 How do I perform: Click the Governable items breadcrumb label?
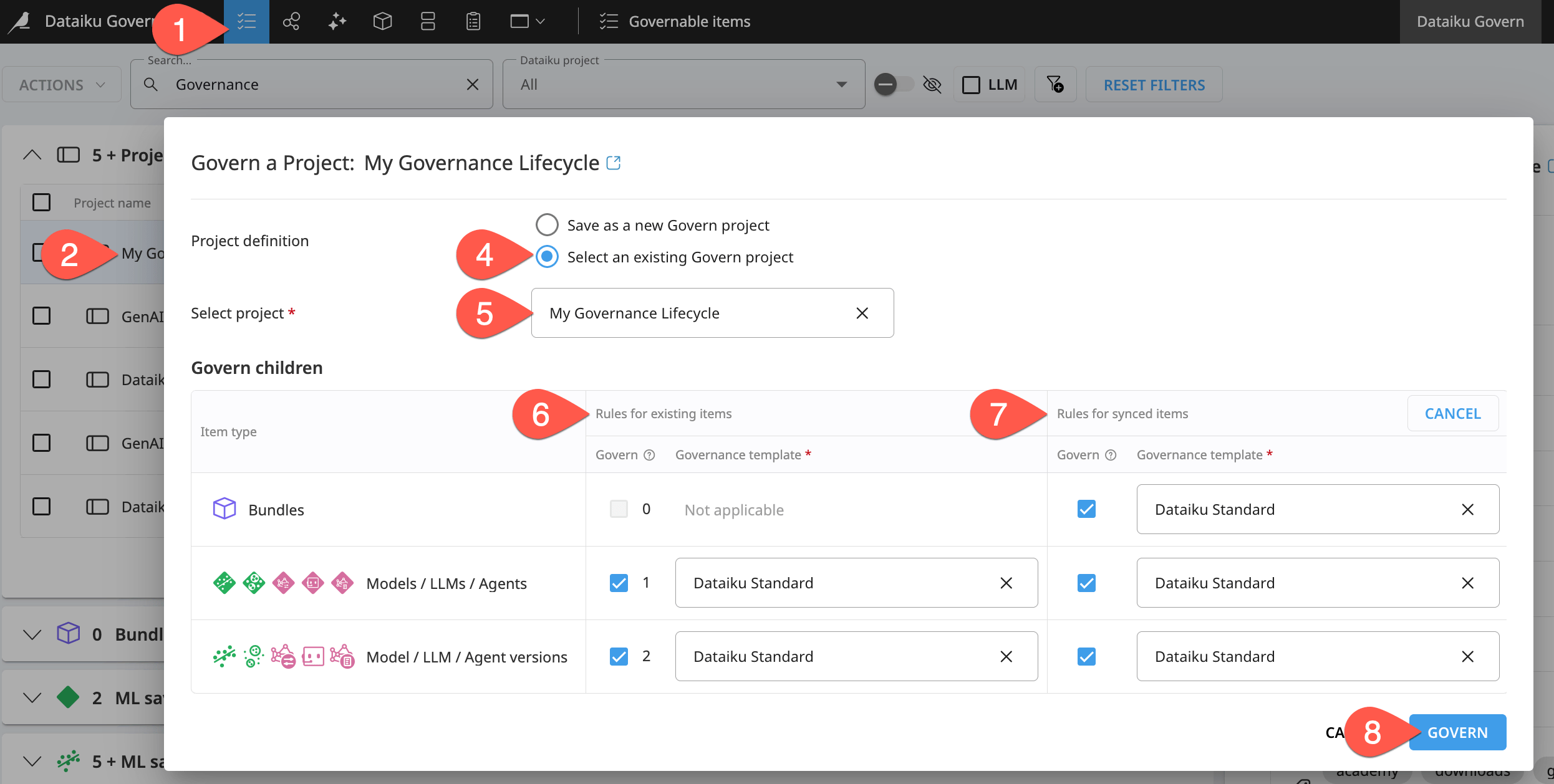pos(689,22)
